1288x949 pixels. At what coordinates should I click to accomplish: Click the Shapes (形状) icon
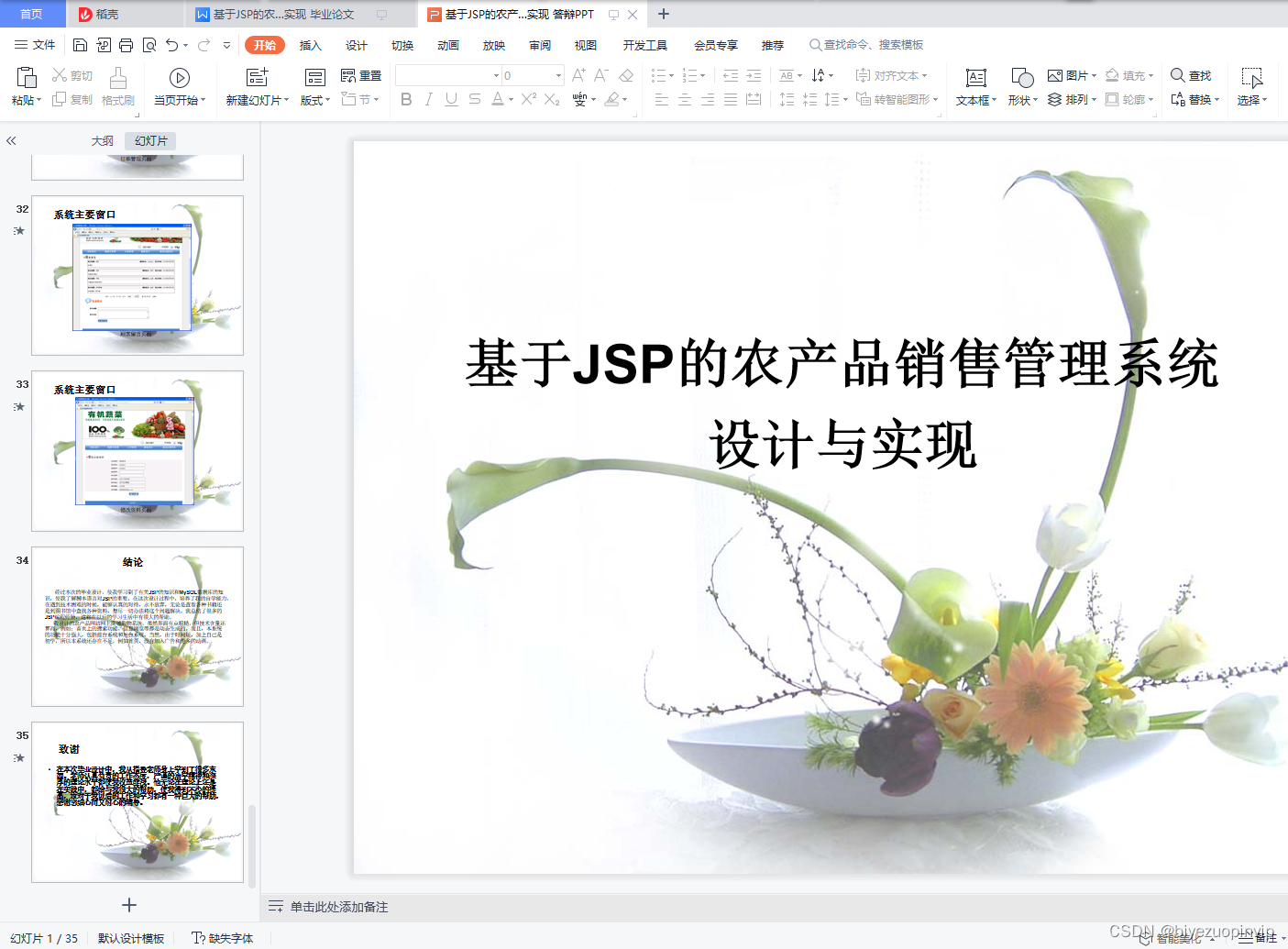click(1022, 78)
